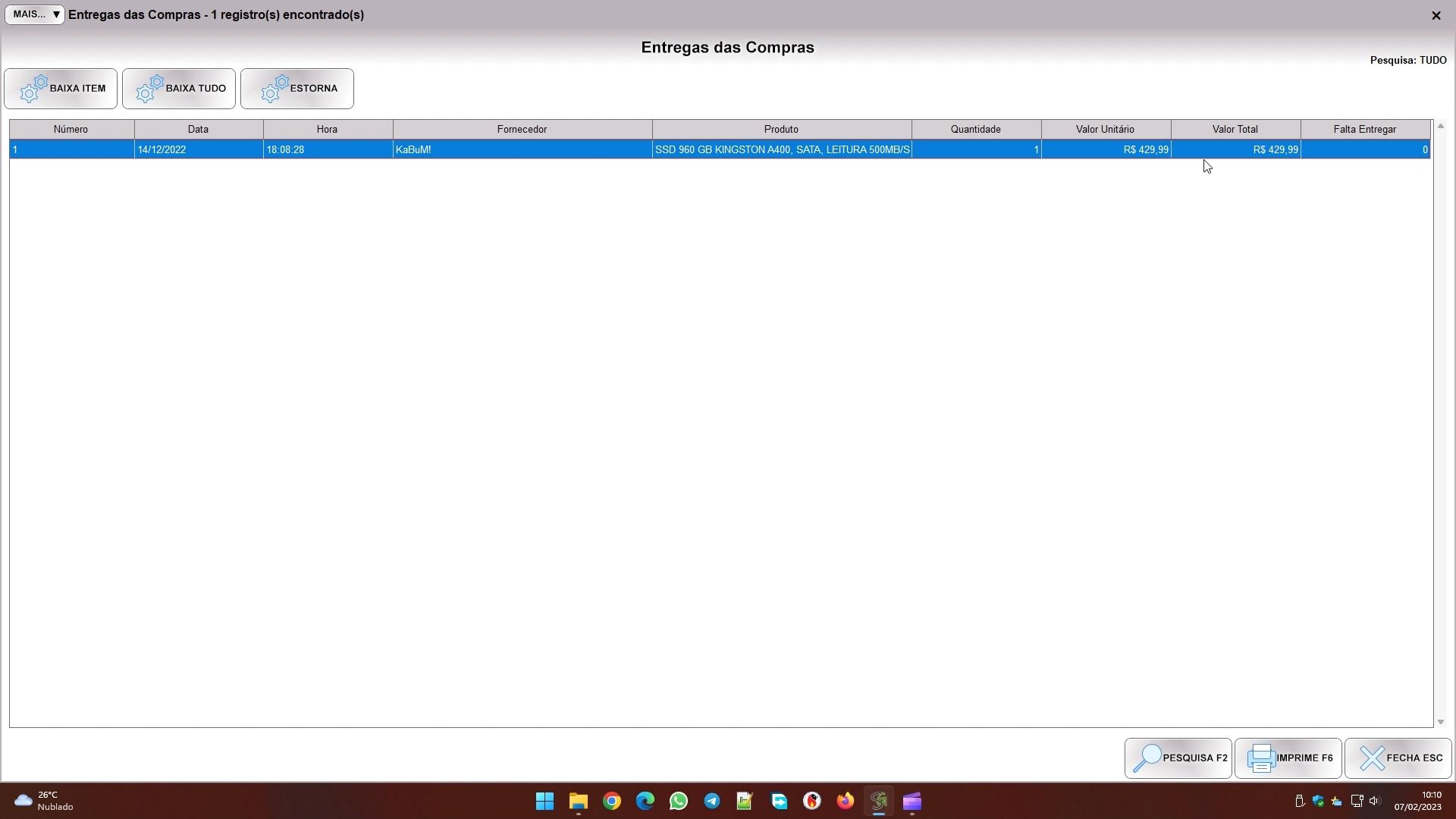The image size is (1456, 819).
Task: Click the X icon on FECHA button
Action: (1372, 758)
